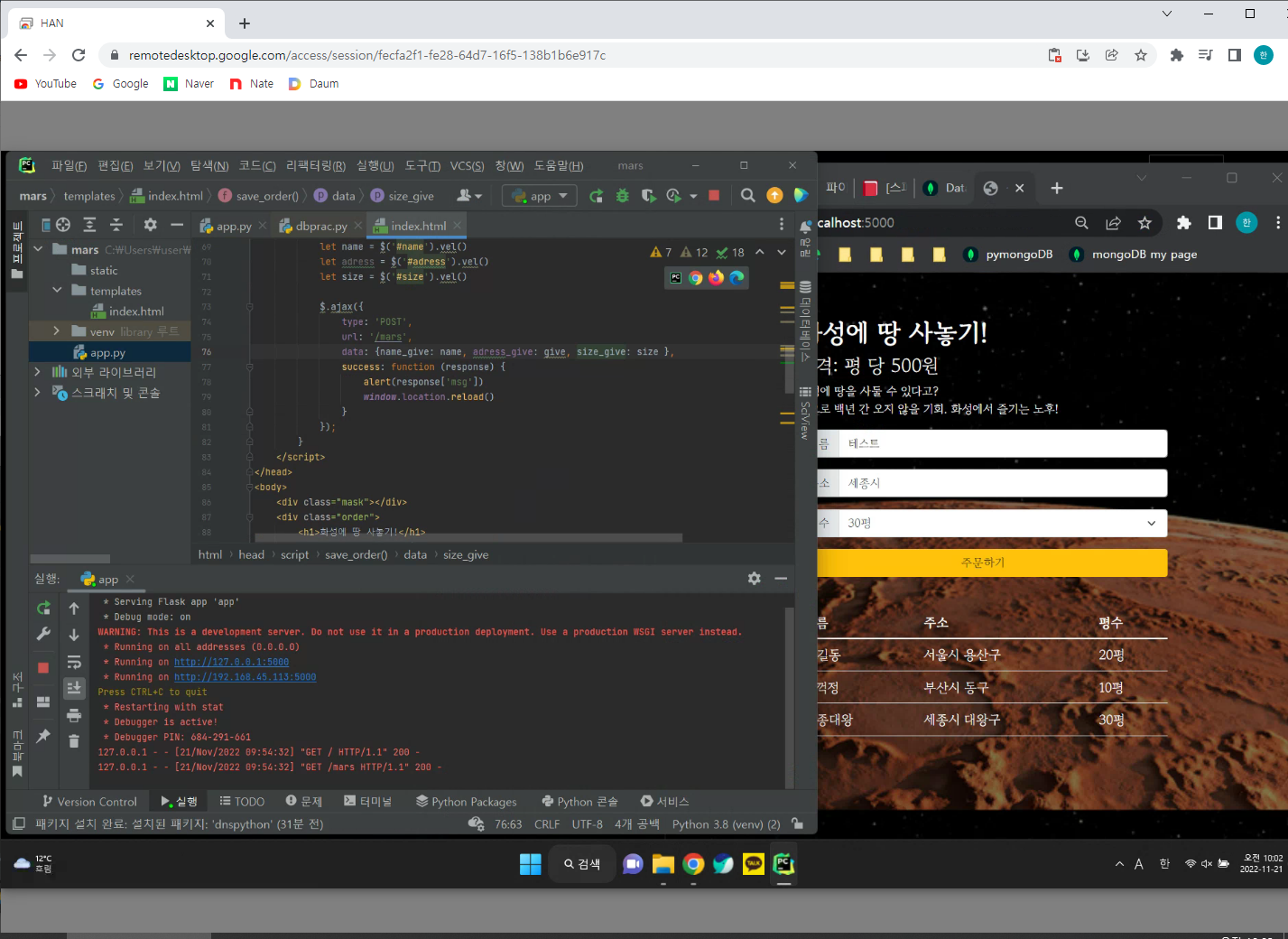Click Run with Coverage shield icon

tap(648, 196)
